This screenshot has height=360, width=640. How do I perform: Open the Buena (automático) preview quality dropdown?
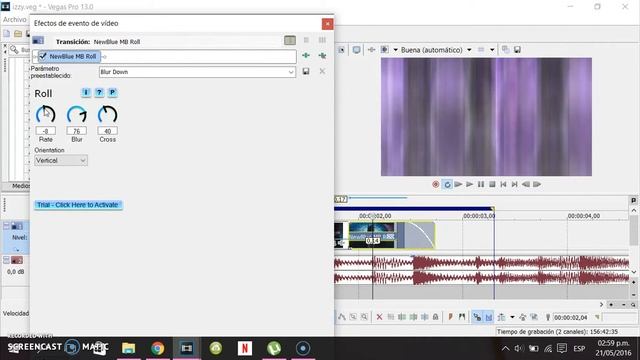(436, 50)
